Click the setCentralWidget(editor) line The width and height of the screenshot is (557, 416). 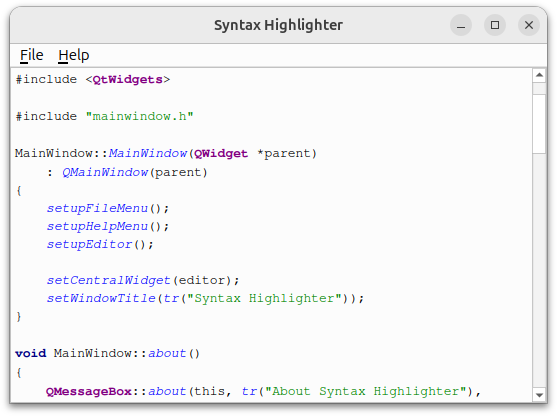pos(143,280)
